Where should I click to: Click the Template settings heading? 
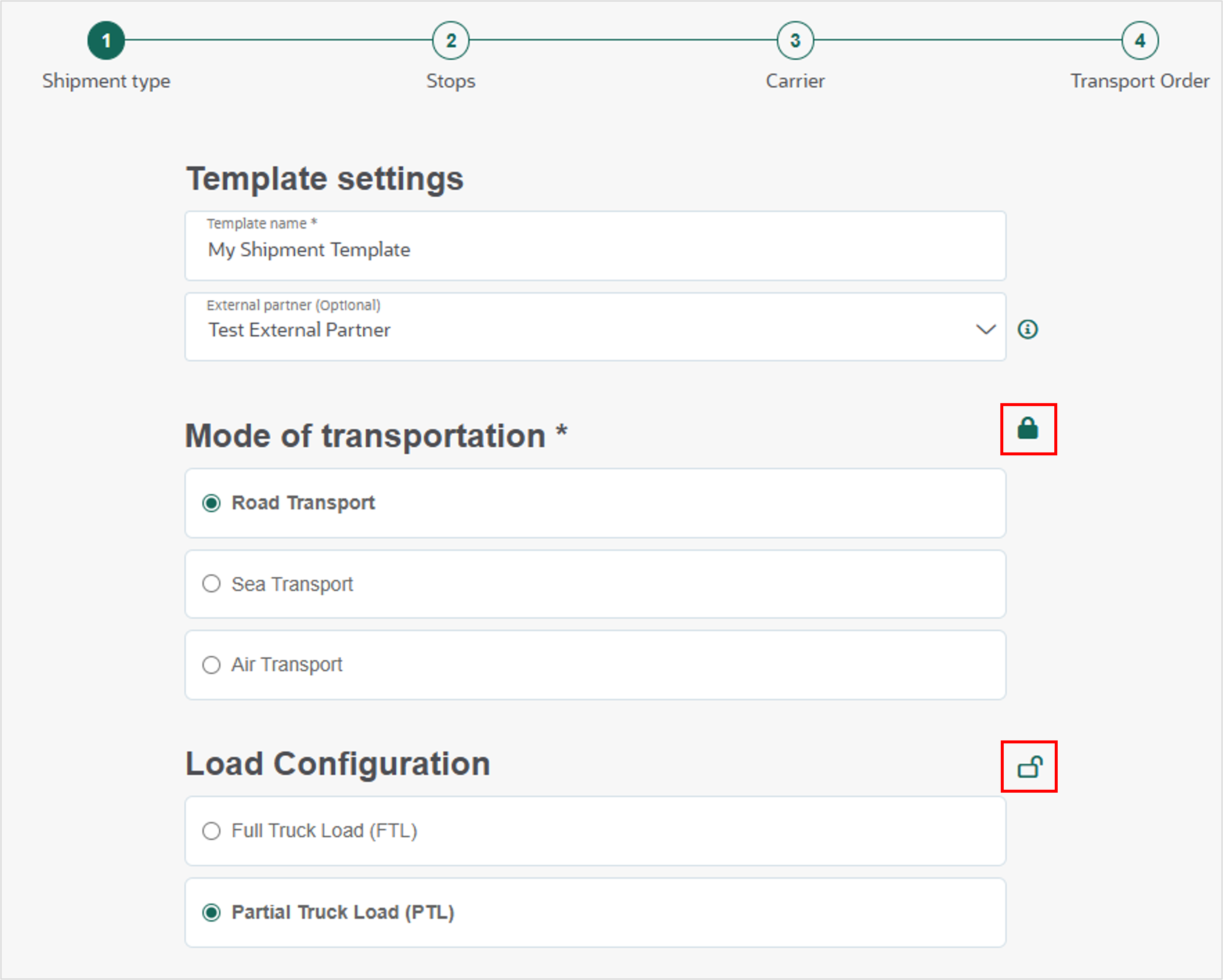(x=325, y=179)
